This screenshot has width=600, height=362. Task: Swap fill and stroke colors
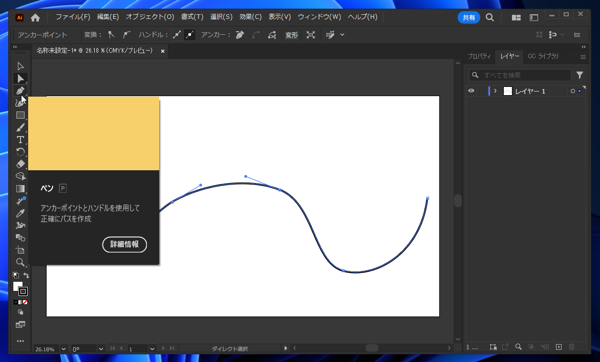(26, 275)
